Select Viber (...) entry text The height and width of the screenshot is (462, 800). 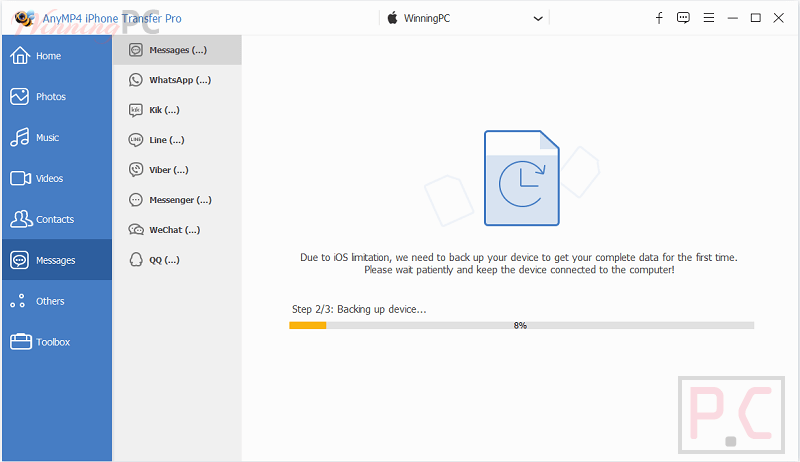point(169,170)
